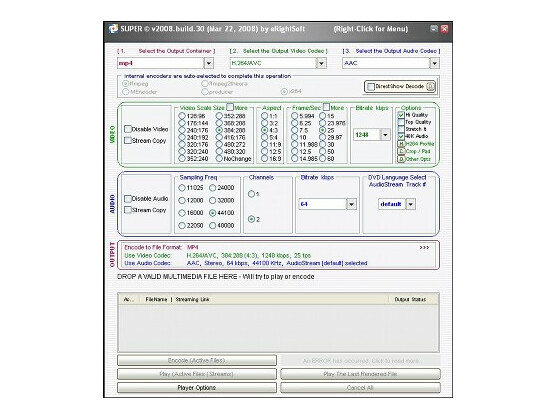This screenshot has height=418, width=557.
Task: Click the Crop / Pad 'C' icon button
Action: click(x=401, y=151)
